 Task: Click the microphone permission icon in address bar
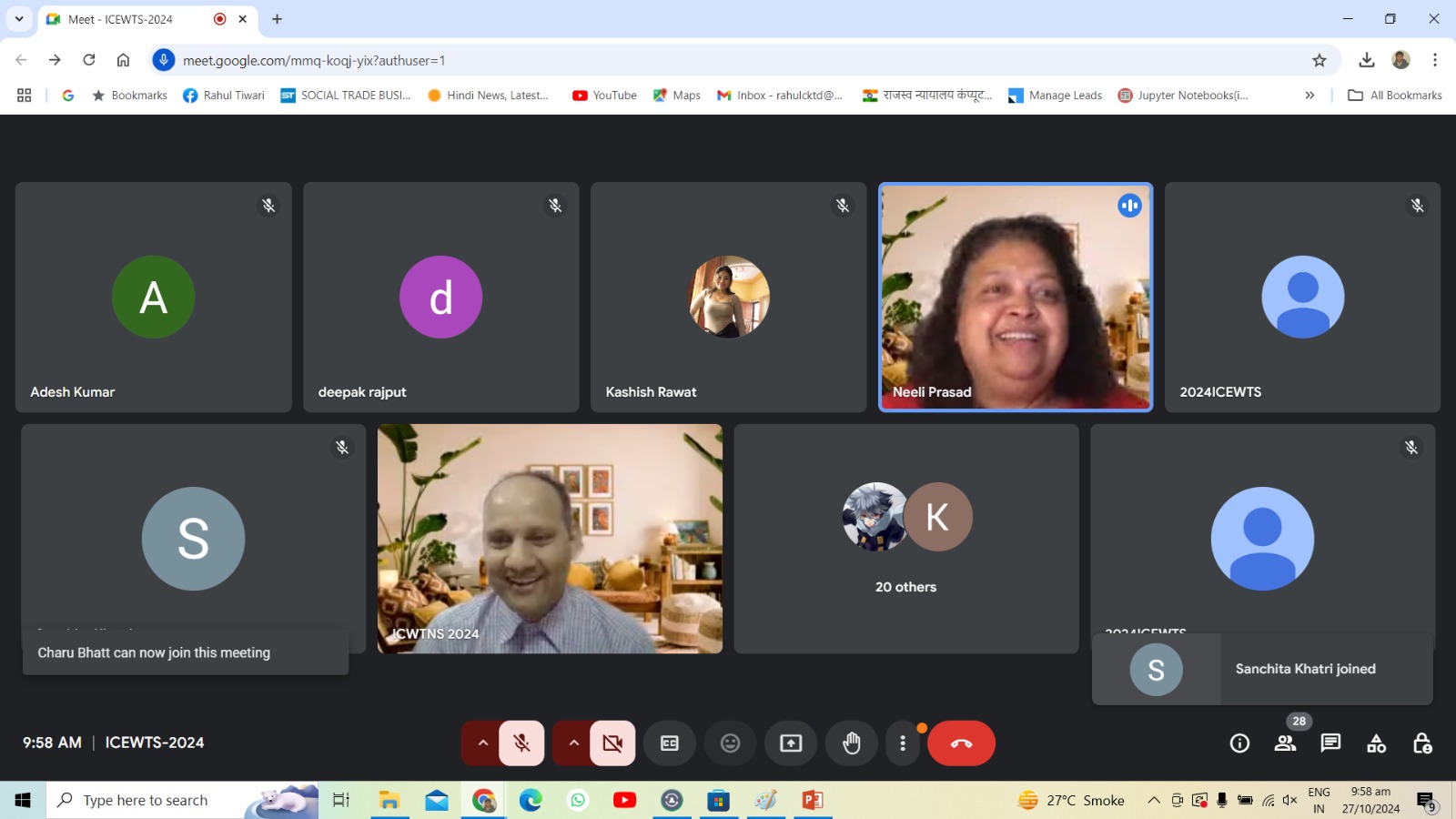click(164, 60)
